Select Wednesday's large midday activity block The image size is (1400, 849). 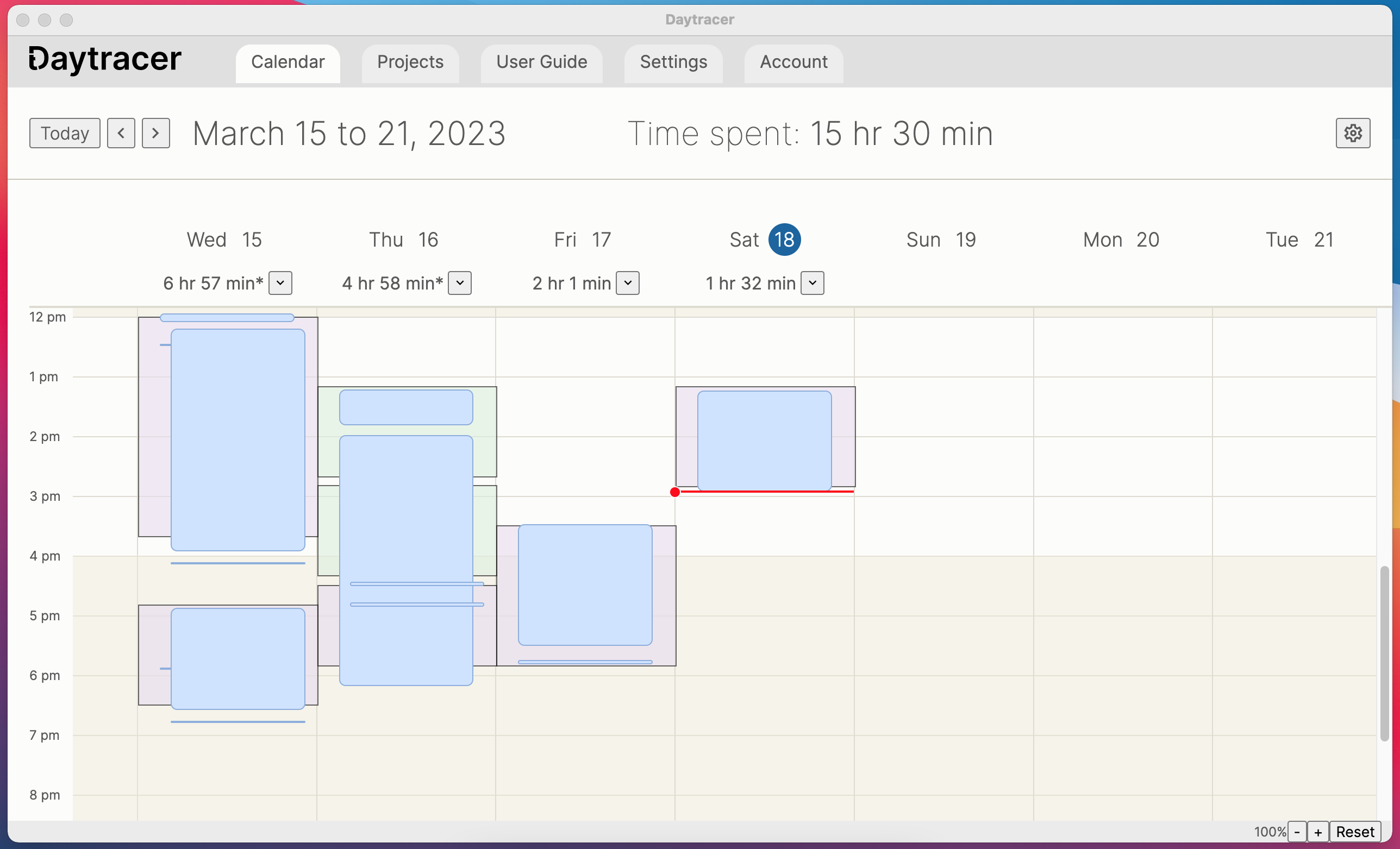tap(238, 440)
